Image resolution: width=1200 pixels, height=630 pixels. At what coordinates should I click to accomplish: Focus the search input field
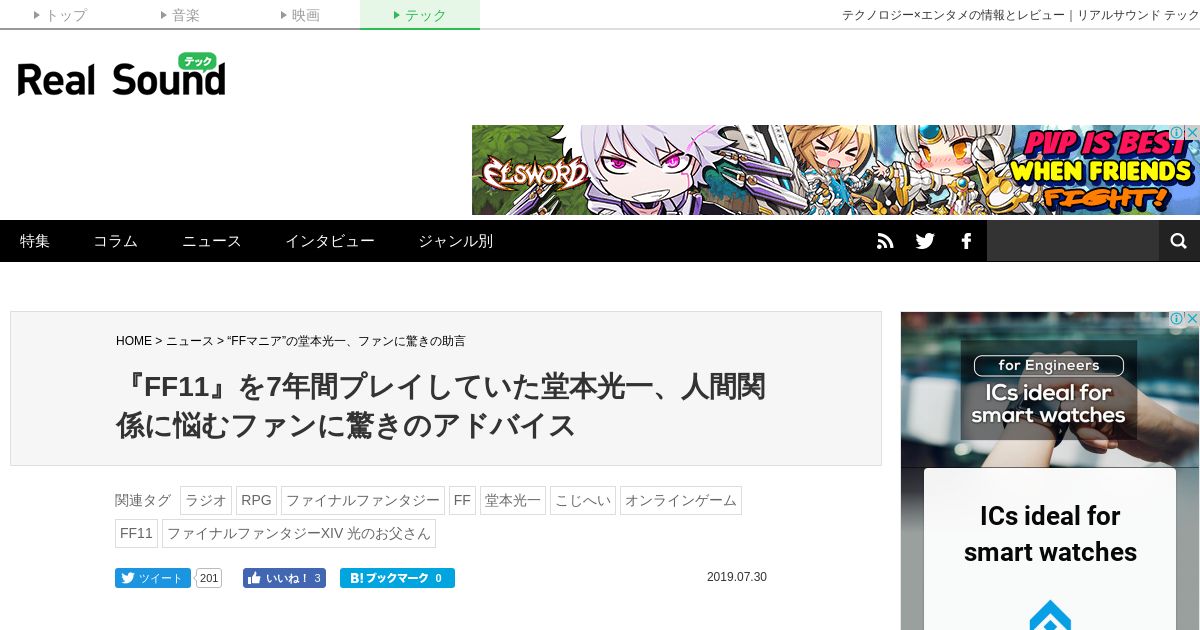[x=1073, y=241]
